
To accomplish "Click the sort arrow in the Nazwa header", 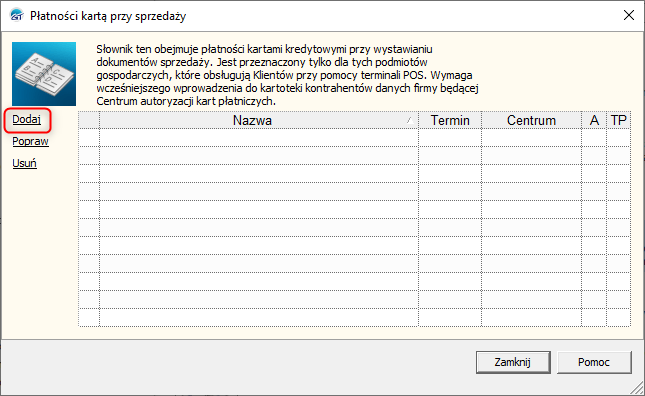I will coord(409,120).
